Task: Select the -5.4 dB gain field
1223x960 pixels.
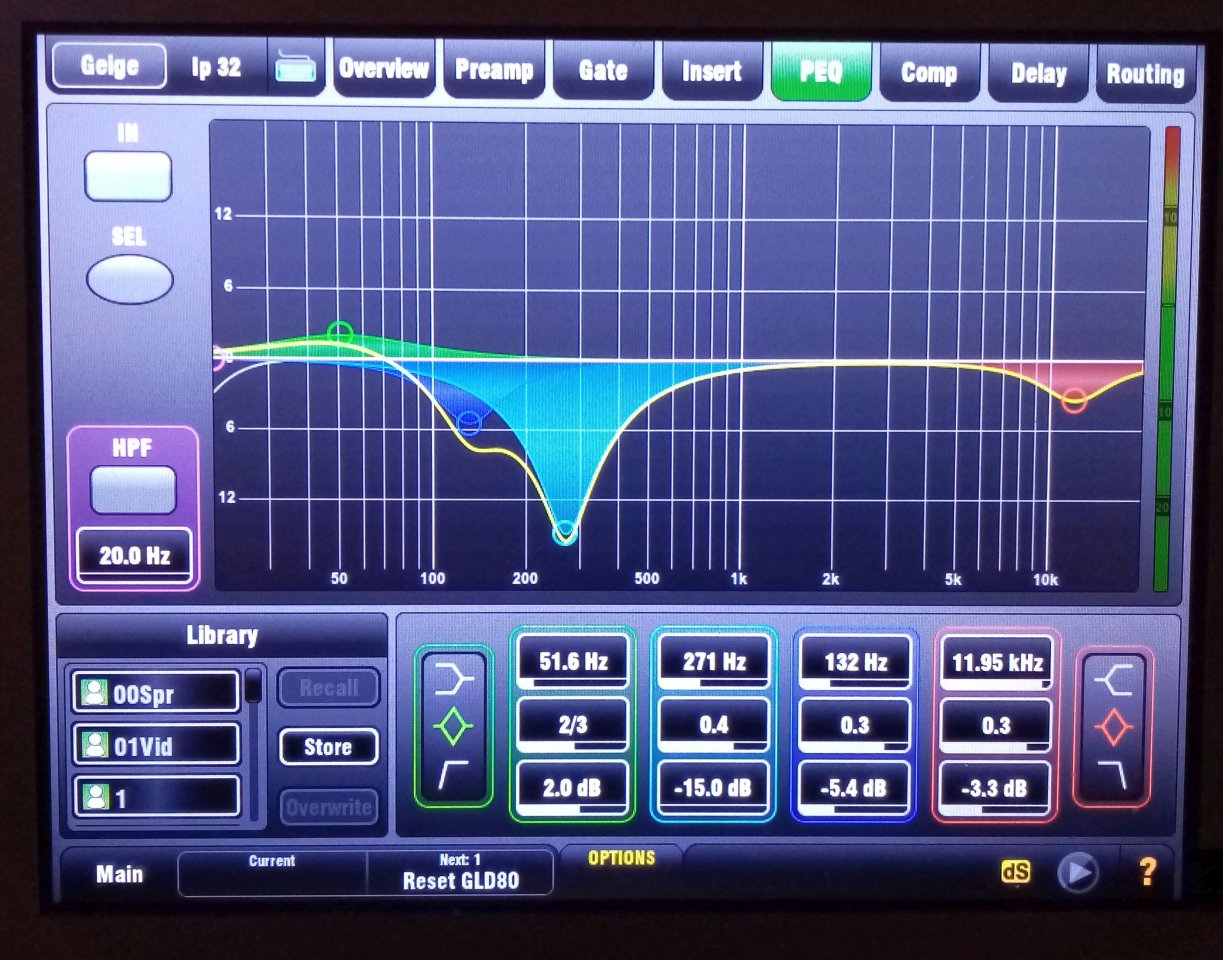Action: point(855,788)
